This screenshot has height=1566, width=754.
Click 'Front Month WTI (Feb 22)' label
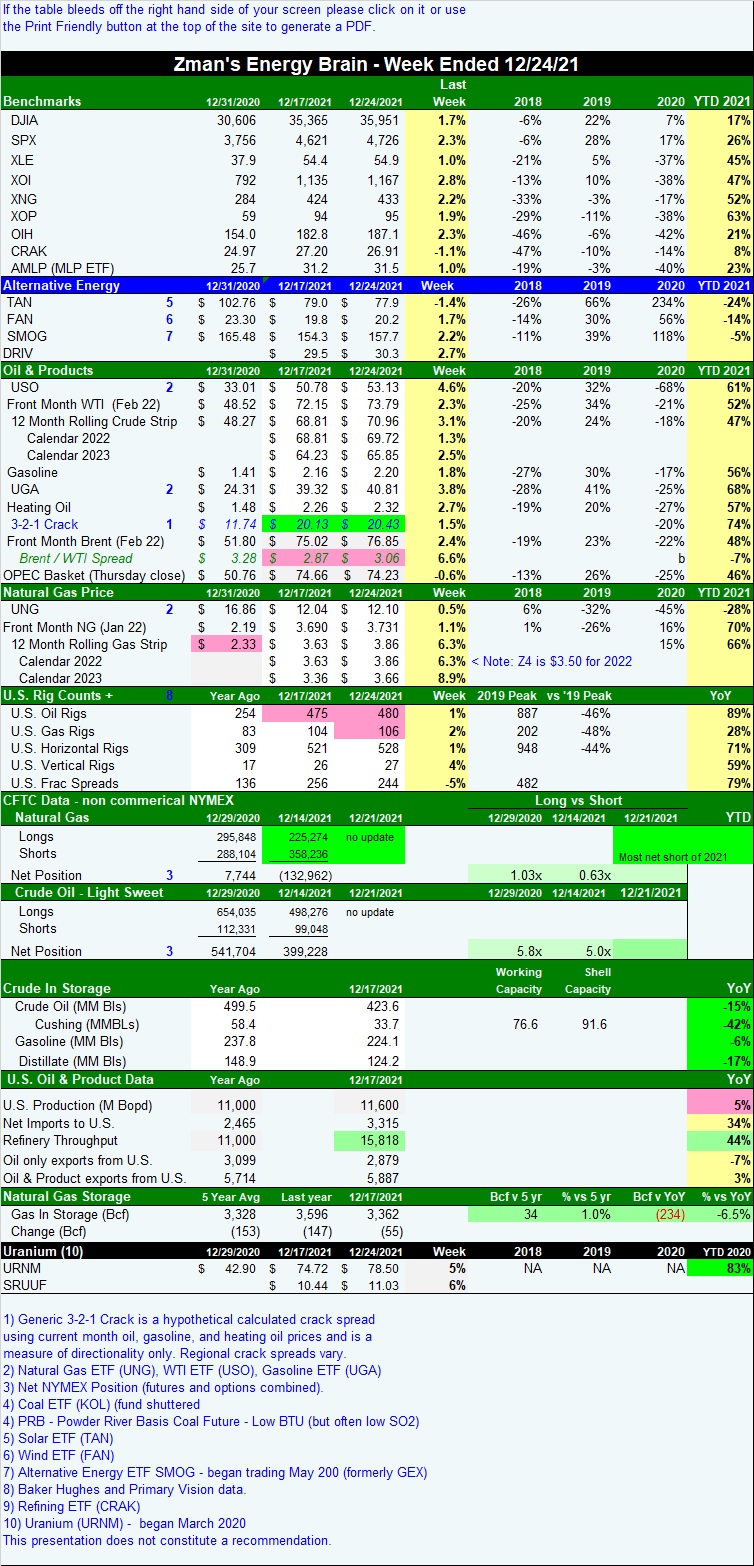click(82, 404)
